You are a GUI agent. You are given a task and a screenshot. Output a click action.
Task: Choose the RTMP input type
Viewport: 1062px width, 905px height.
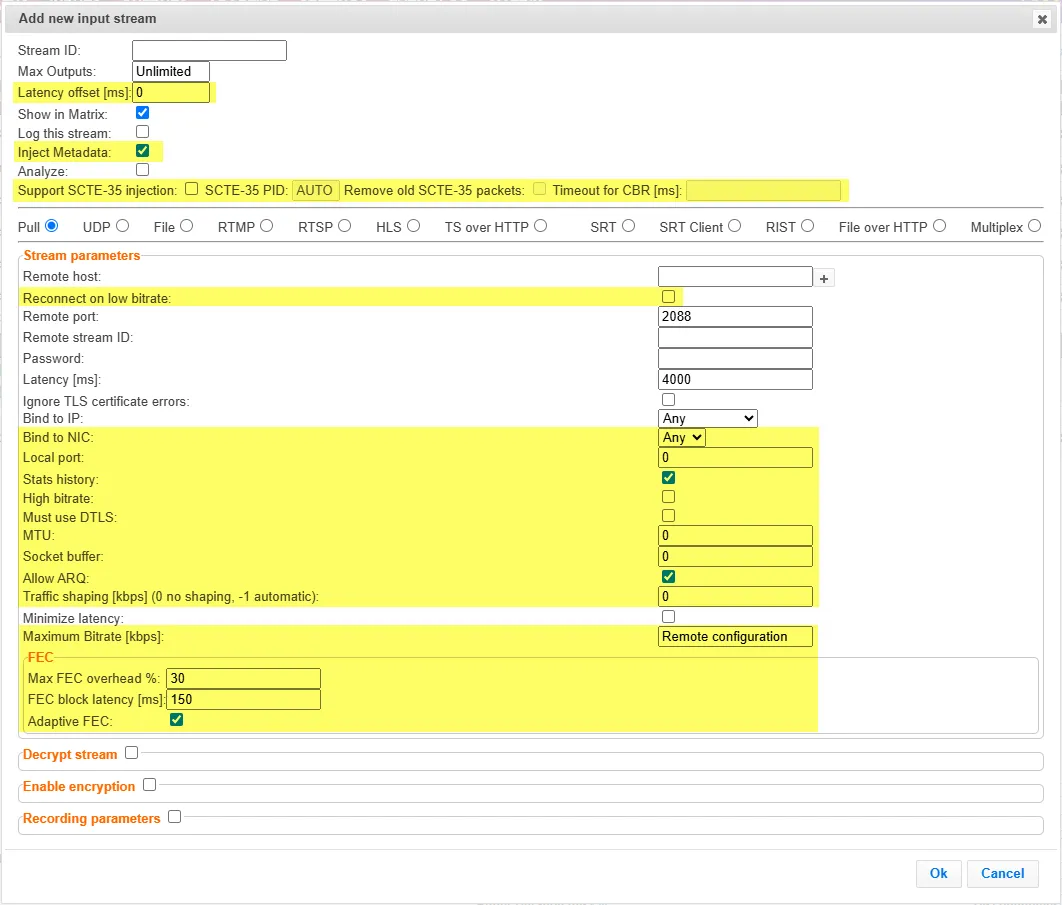pos(267,226)
